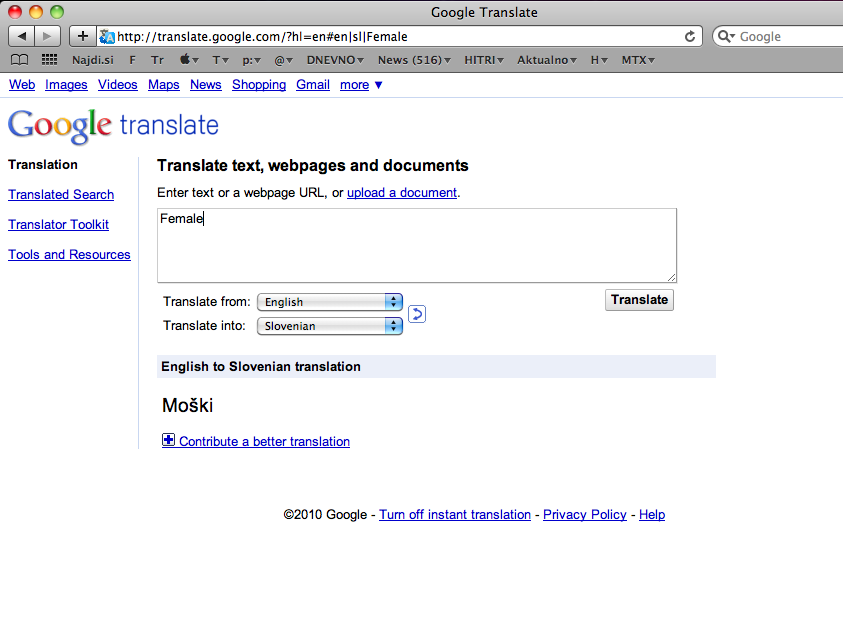Turn off instant translation link
Screen dimensions: 843x620
coord(454,515)
